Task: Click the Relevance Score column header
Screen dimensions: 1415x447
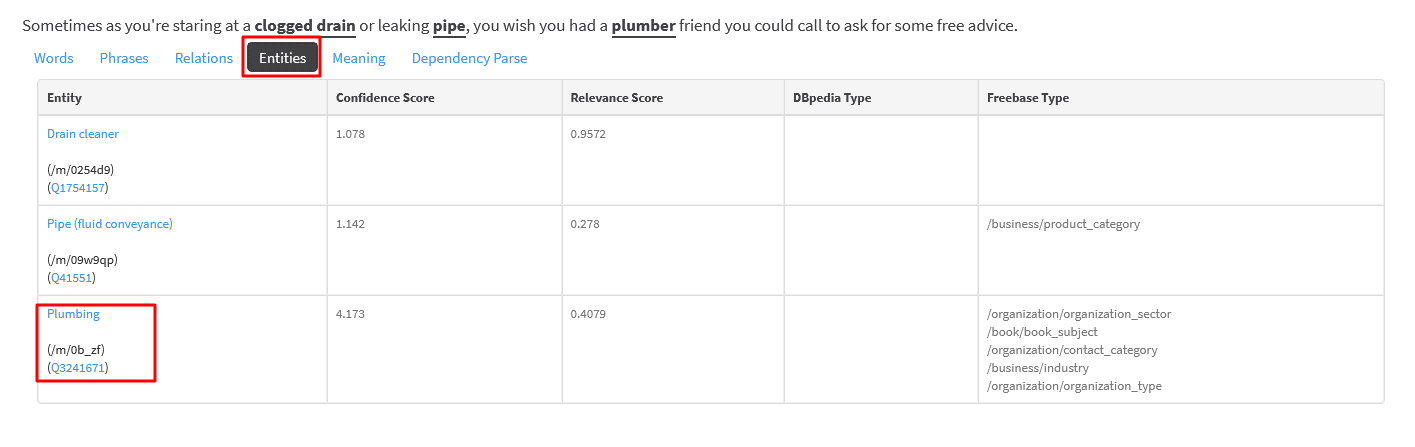Action: pos(616,98)
